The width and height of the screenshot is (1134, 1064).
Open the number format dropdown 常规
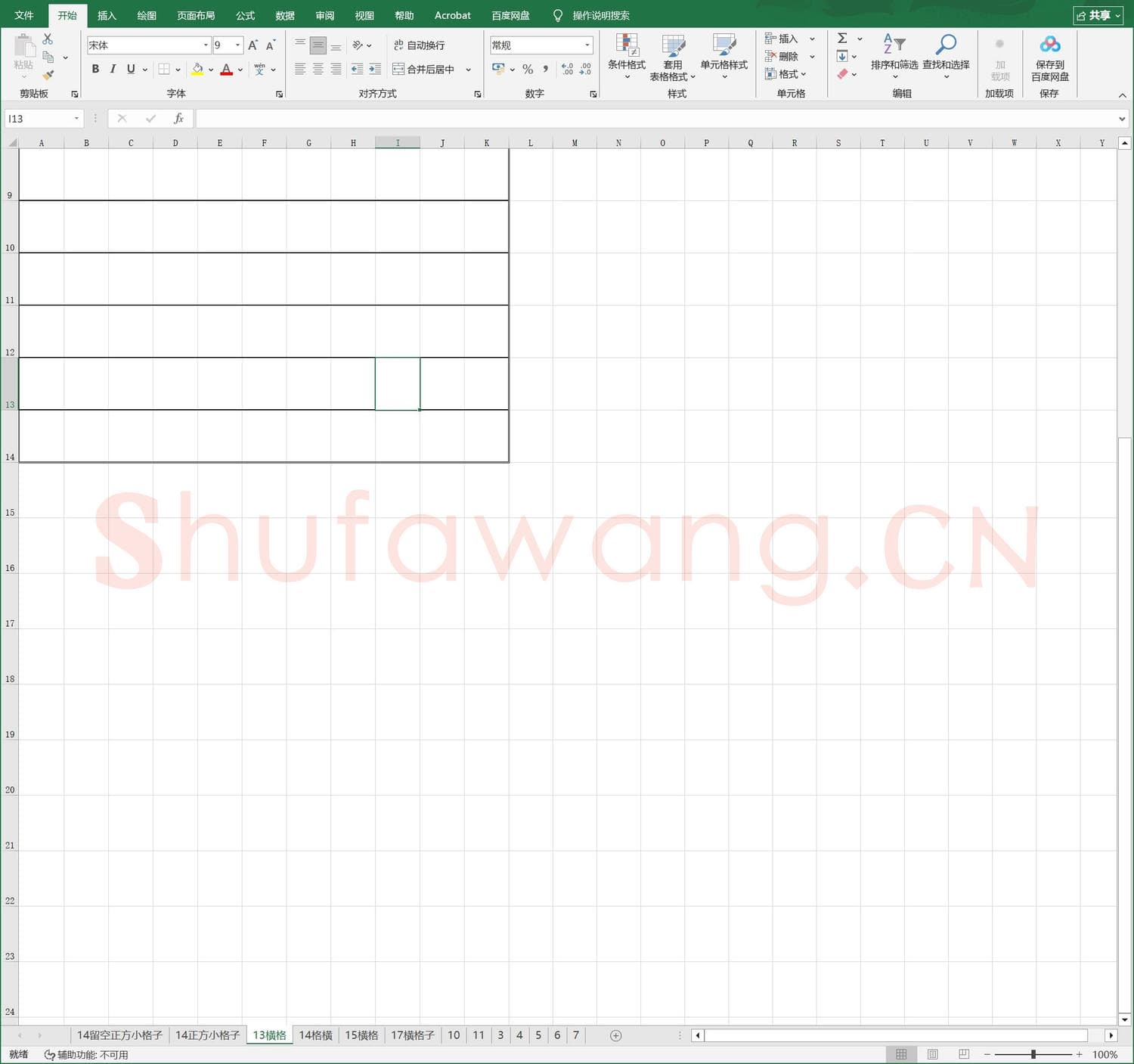click(x=587, y=45)
